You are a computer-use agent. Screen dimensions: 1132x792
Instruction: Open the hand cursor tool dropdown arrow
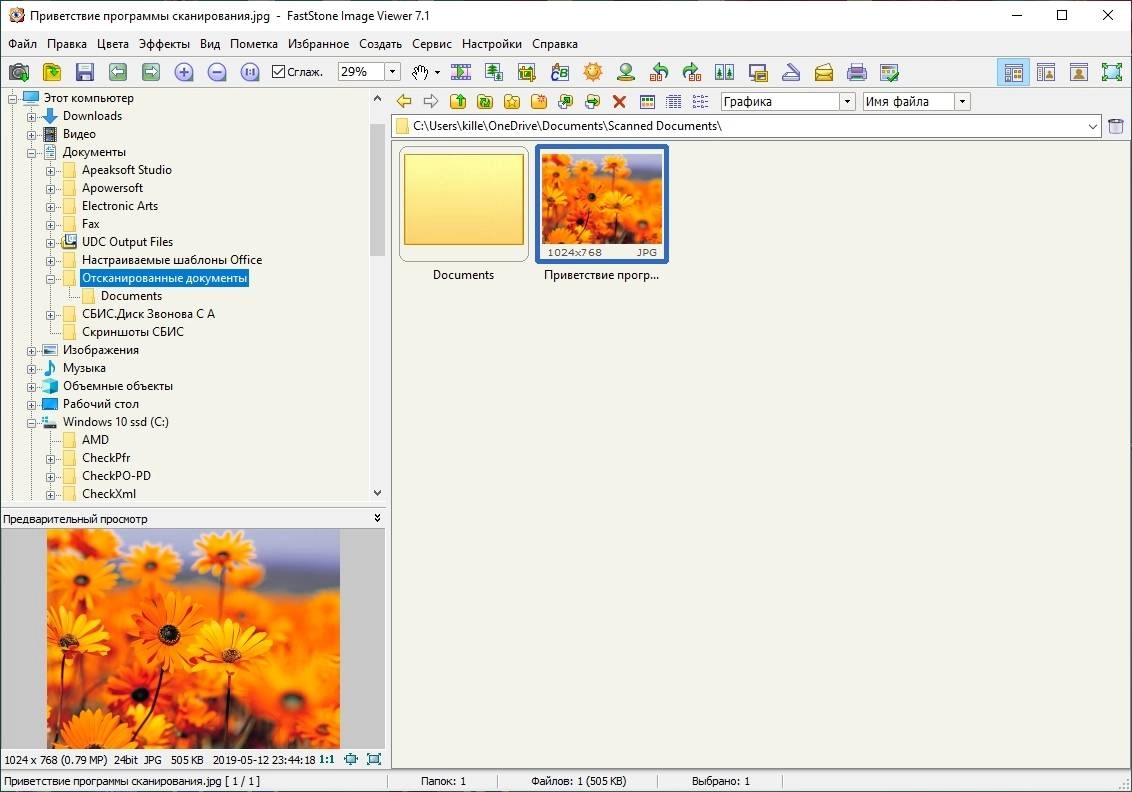click(437, 72)
